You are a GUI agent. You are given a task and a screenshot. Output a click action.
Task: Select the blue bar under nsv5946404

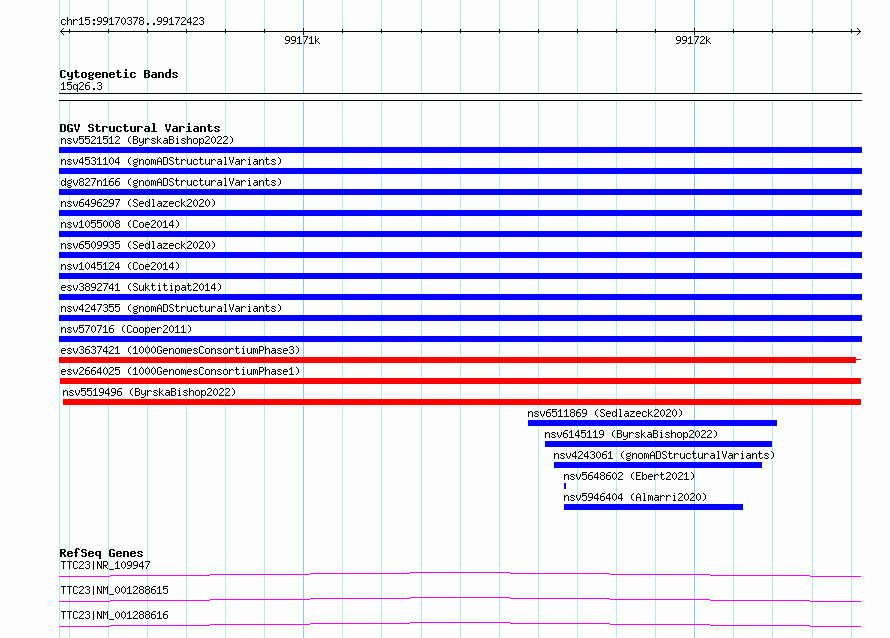(653, 507)
